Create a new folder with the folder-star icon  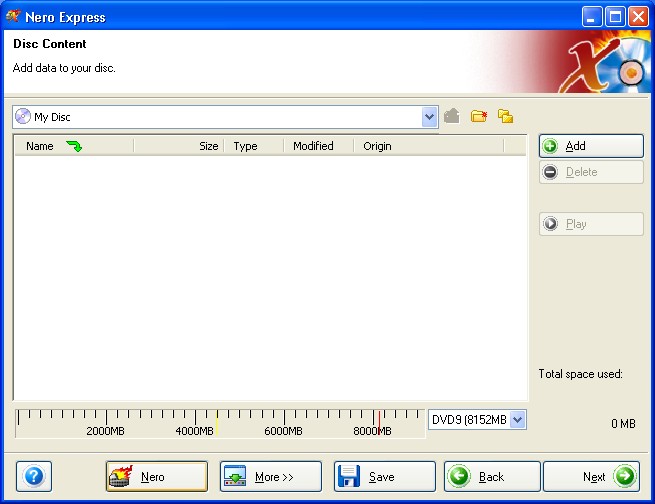tap(479, 116)
